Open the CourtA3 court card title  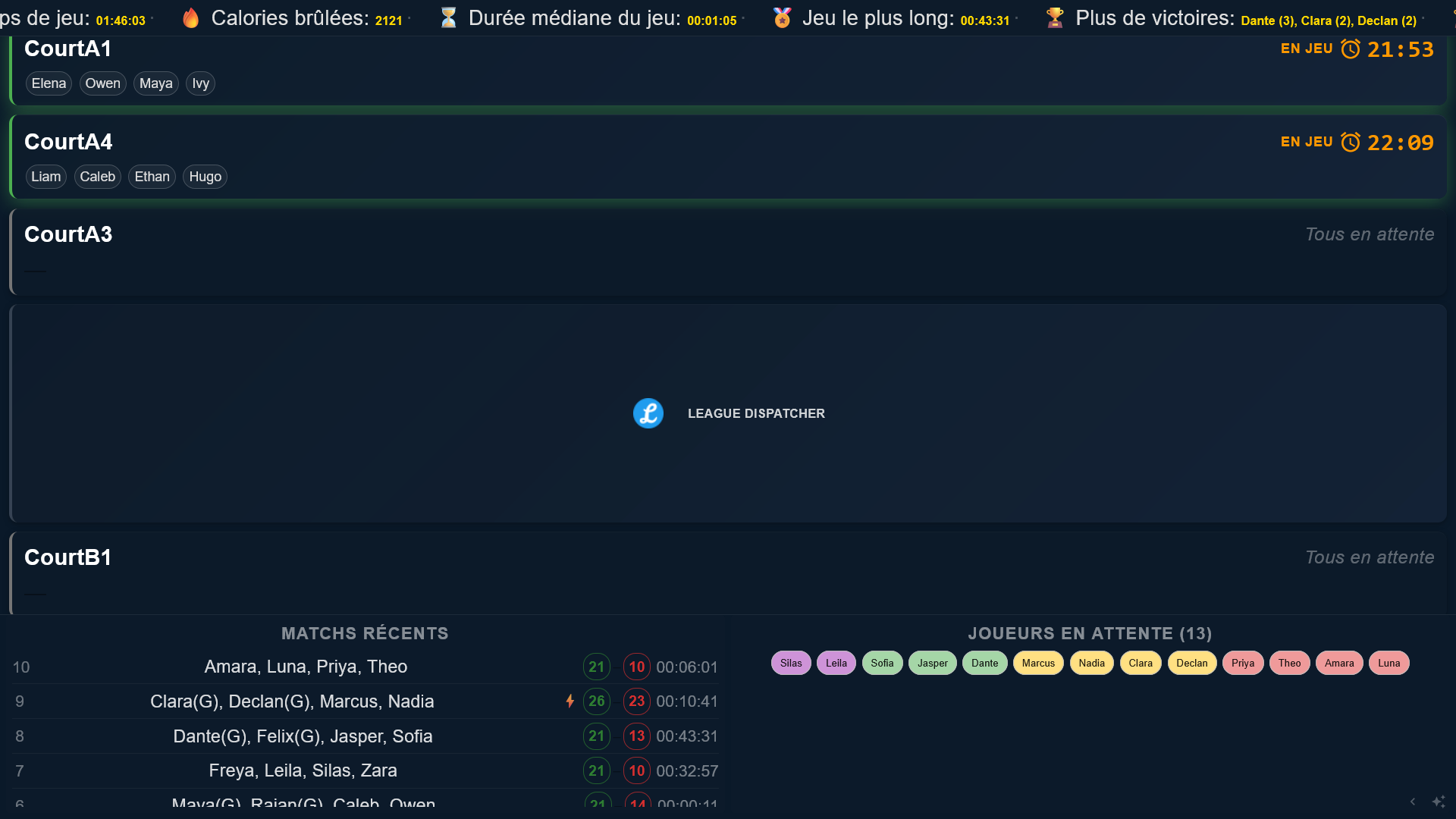(68, 234)
